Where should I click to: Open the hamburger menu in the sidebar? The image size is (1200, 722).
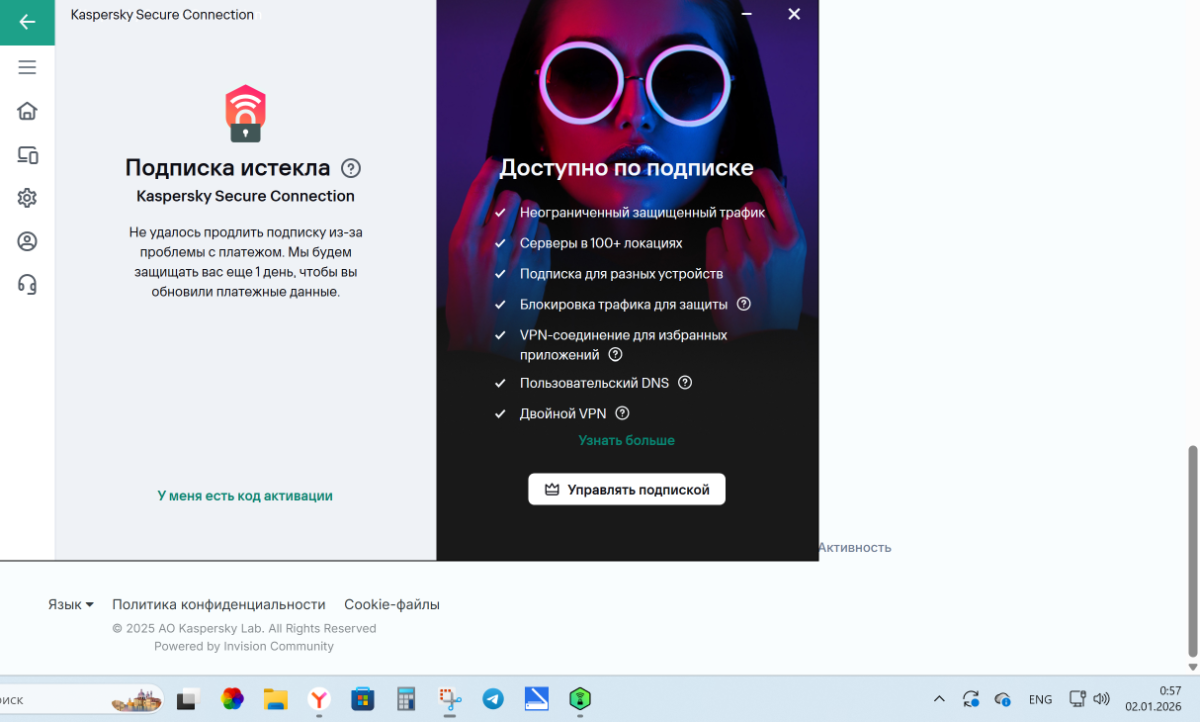(27, 67)
